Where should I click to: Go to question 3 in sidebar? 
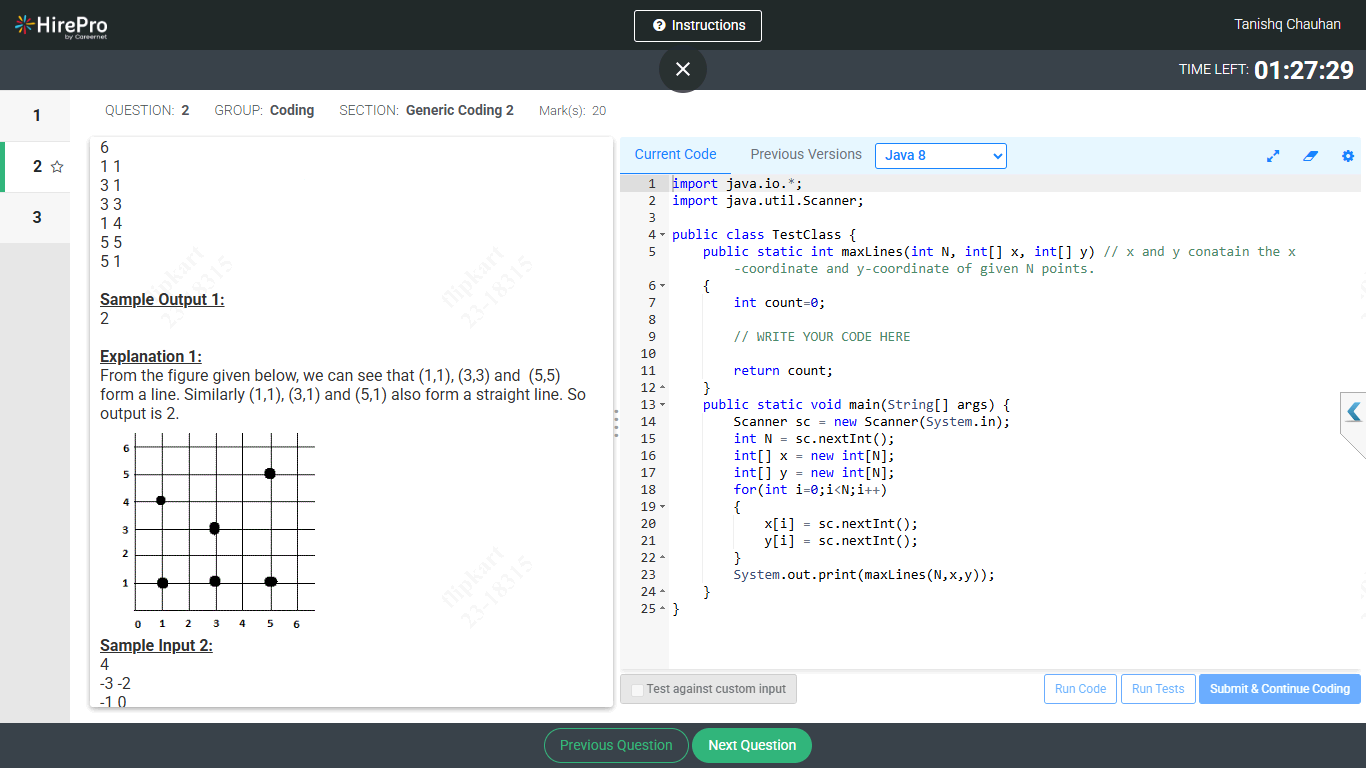(37, 217)
